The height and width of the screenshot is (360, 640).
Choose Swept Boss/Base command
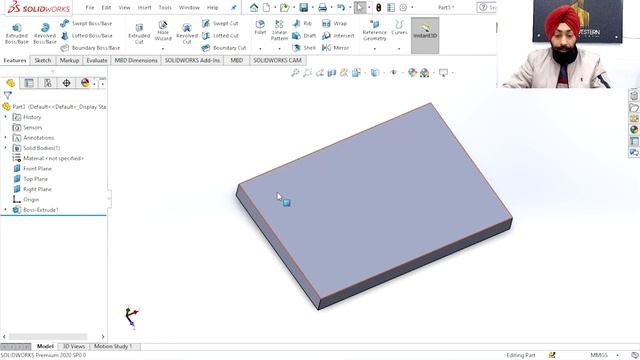(86, 23)
